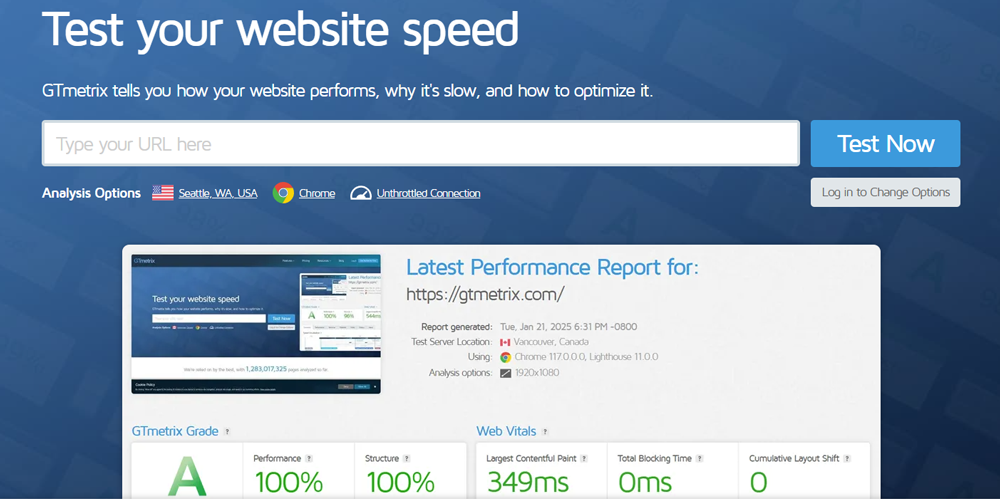Click the Chrome 117.0.0.0, Lighthouse 11.0.0 text
The image size is (1000, 500).
pyautogui.click(x=586, y=357)
